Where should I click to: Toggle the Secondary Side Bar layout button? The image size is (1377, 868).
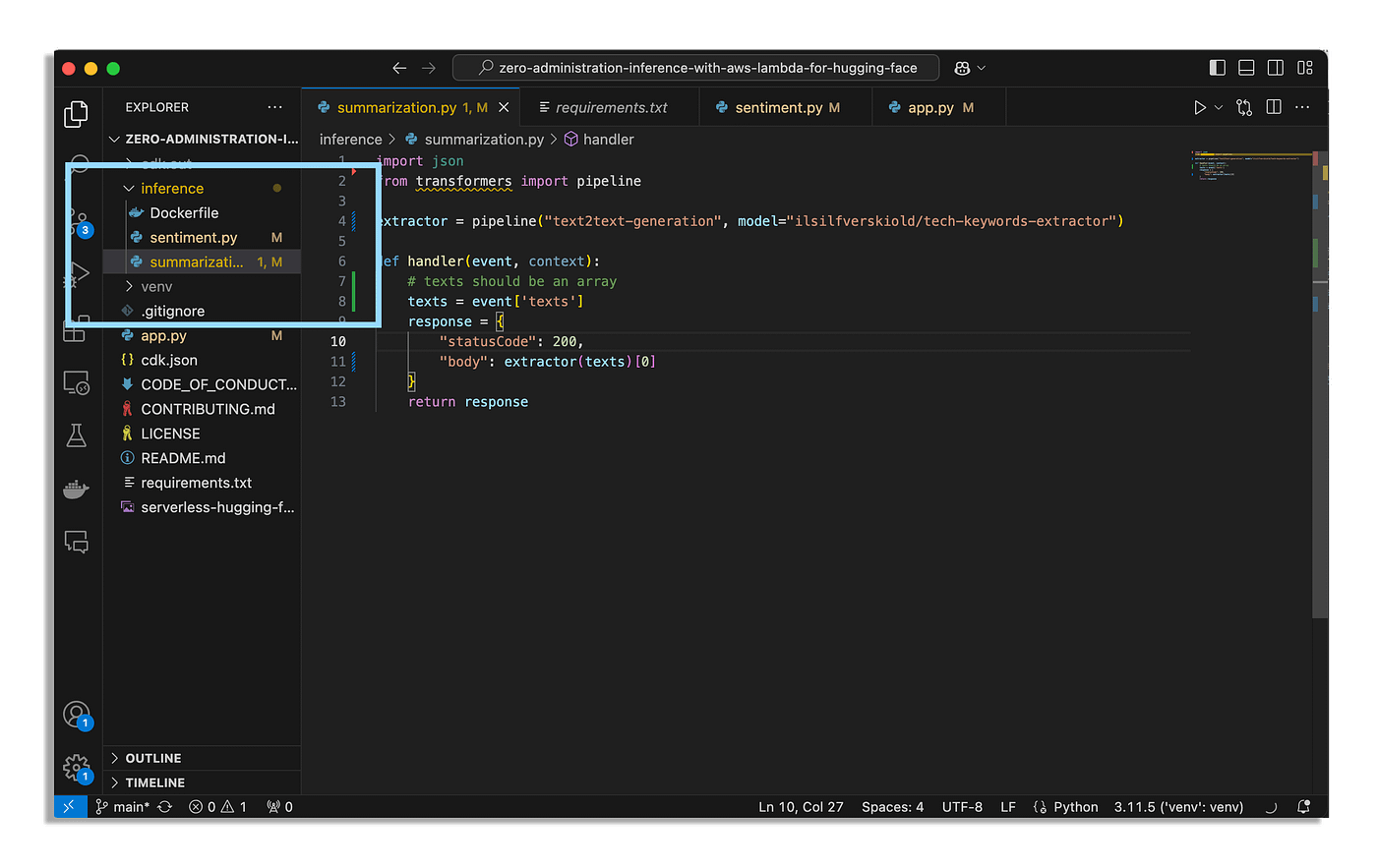coord(1276,68)
